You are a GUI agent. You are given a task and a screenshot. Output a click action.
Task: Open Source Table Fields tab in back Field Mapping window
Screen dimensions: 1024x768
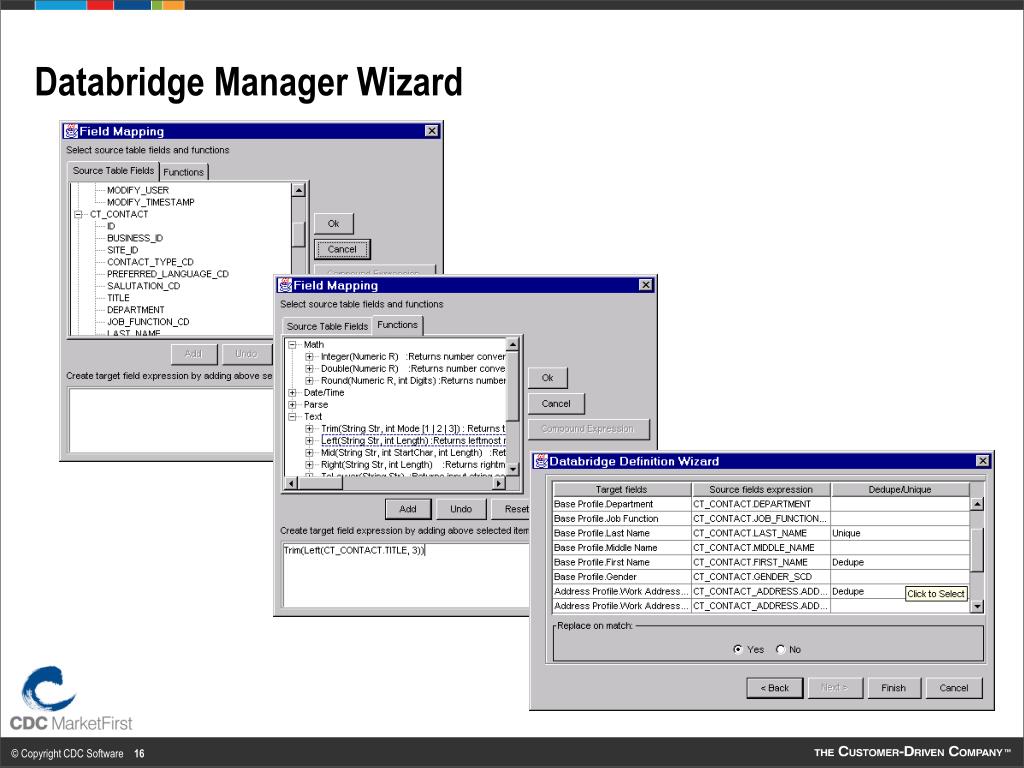coord(114,170)
